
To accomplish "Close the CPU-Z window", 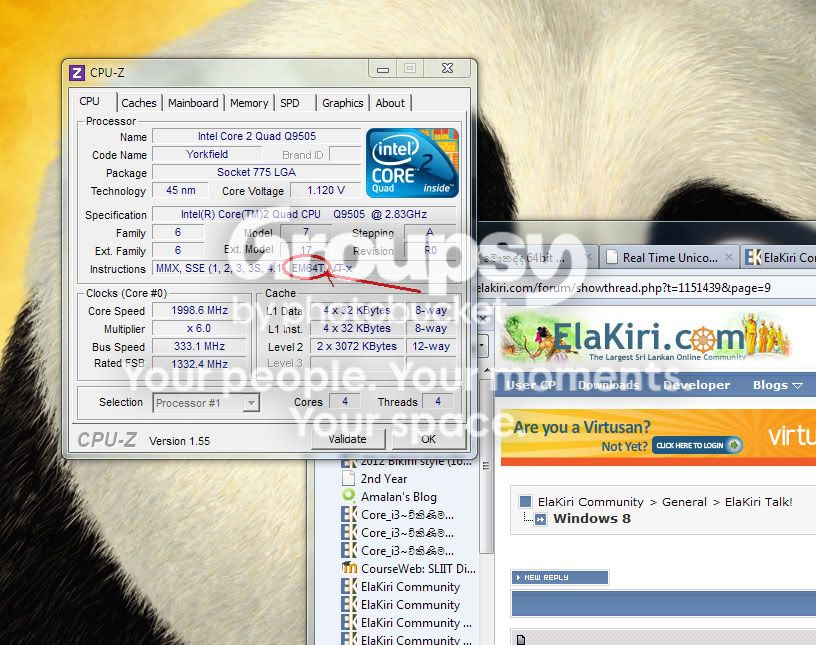I will (448, 68).
